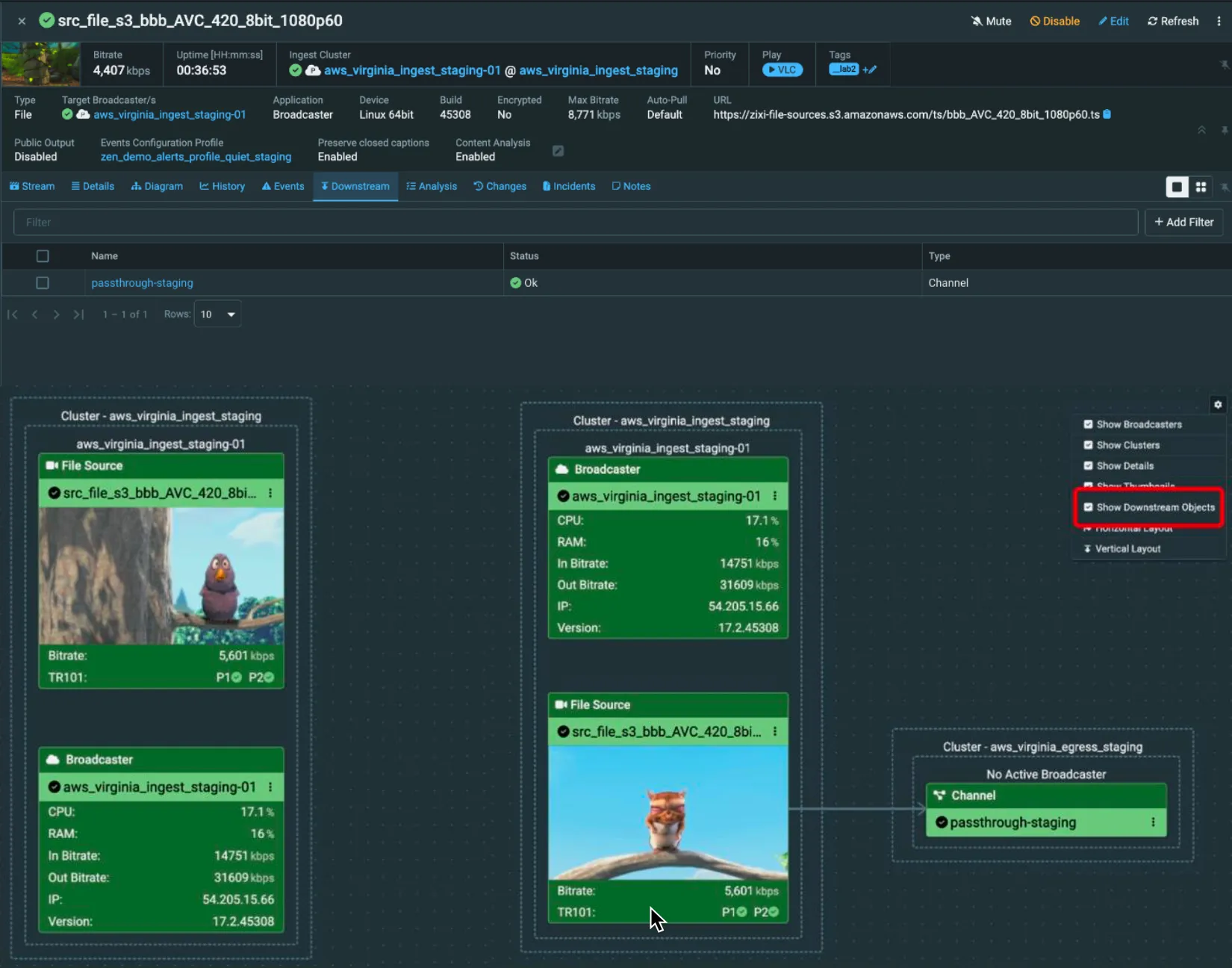Select all rows header checkbox
This screenshot has width=1232, height=968.
pyautogui.click(x=43, y=256)
